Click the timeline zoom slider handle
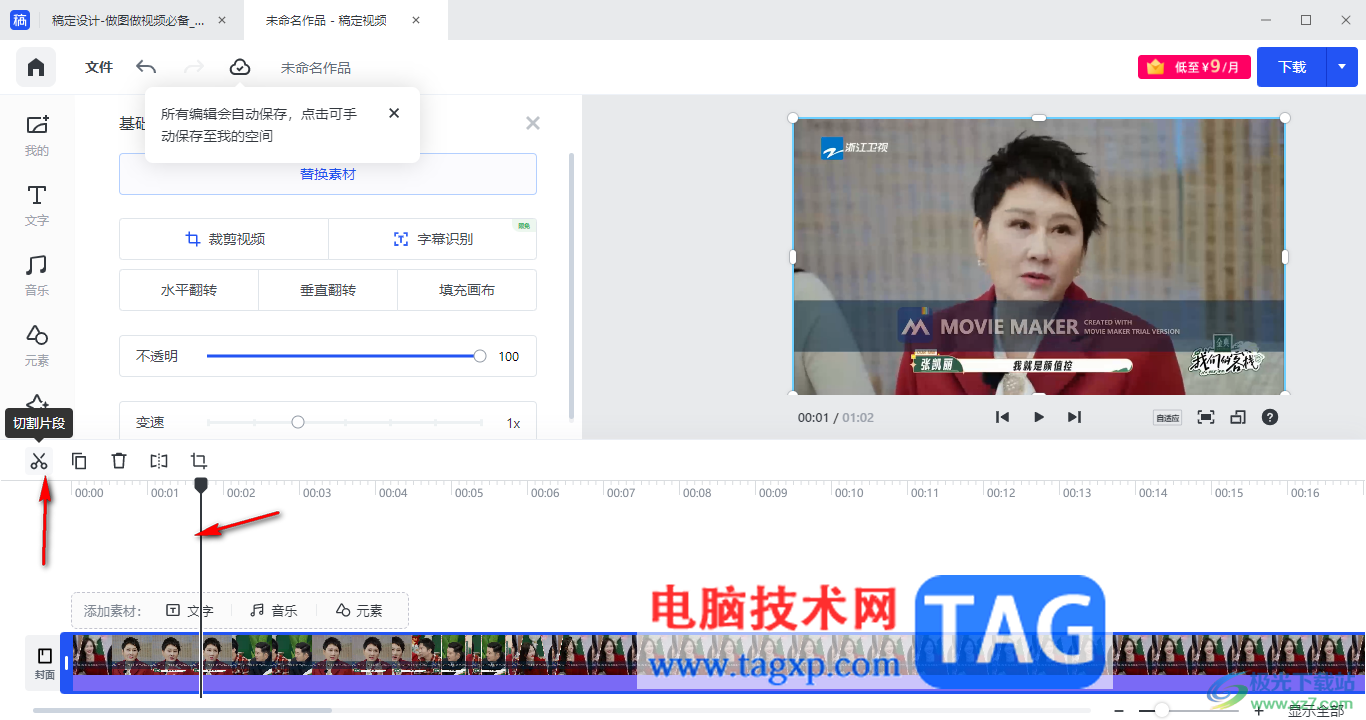Screen dimensions: 1366x720 (1161, 710)
